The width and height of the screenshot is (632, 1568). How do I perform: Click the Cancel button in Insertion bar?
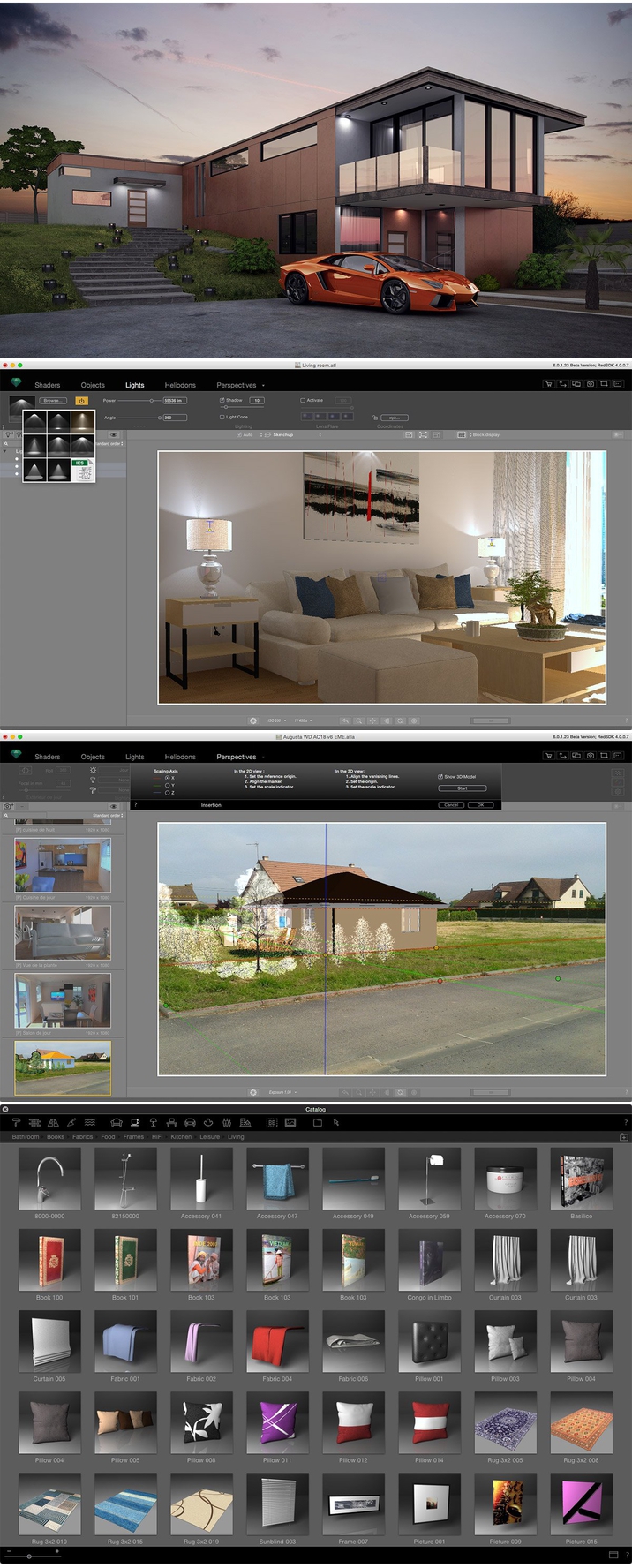tap(451, 805)
